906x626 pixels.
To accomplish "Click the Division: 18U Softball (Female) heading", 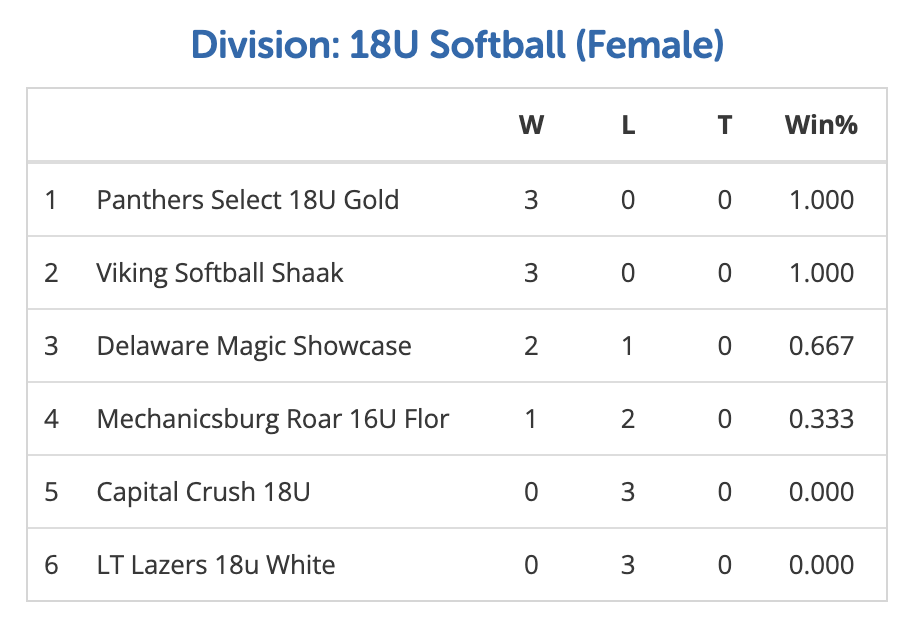I will pyautogui.click(x=457, y=44).
